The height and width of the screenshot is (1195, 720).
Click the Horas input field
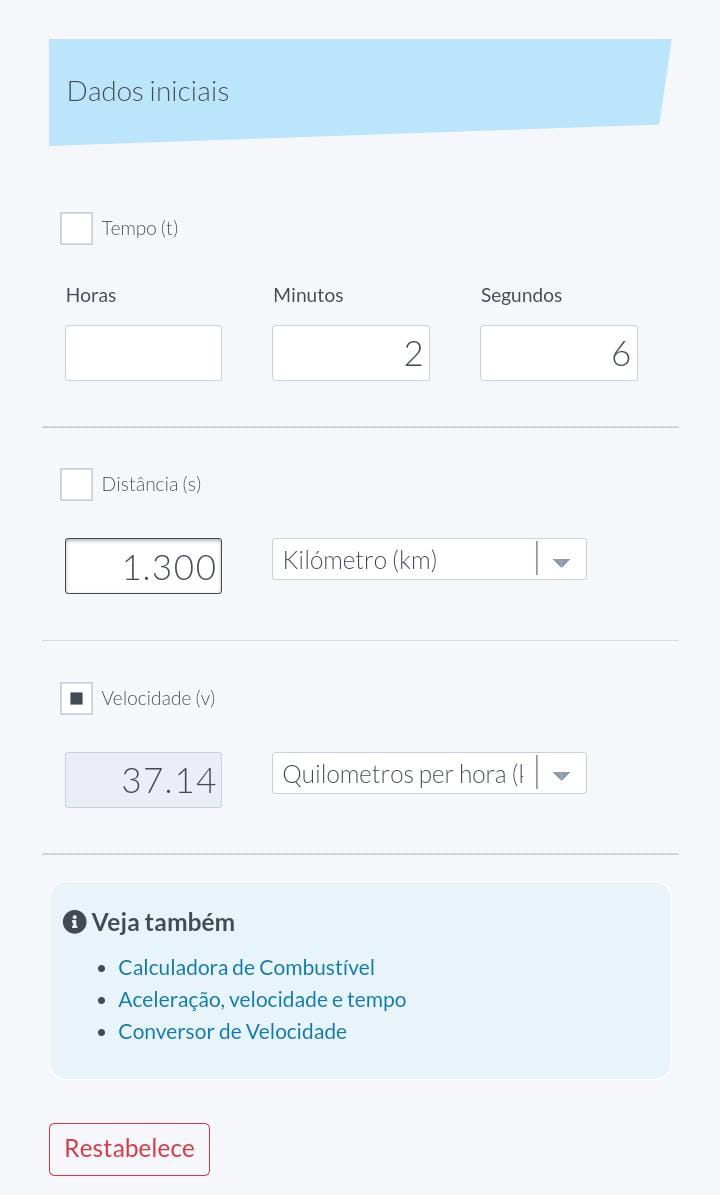143,353
